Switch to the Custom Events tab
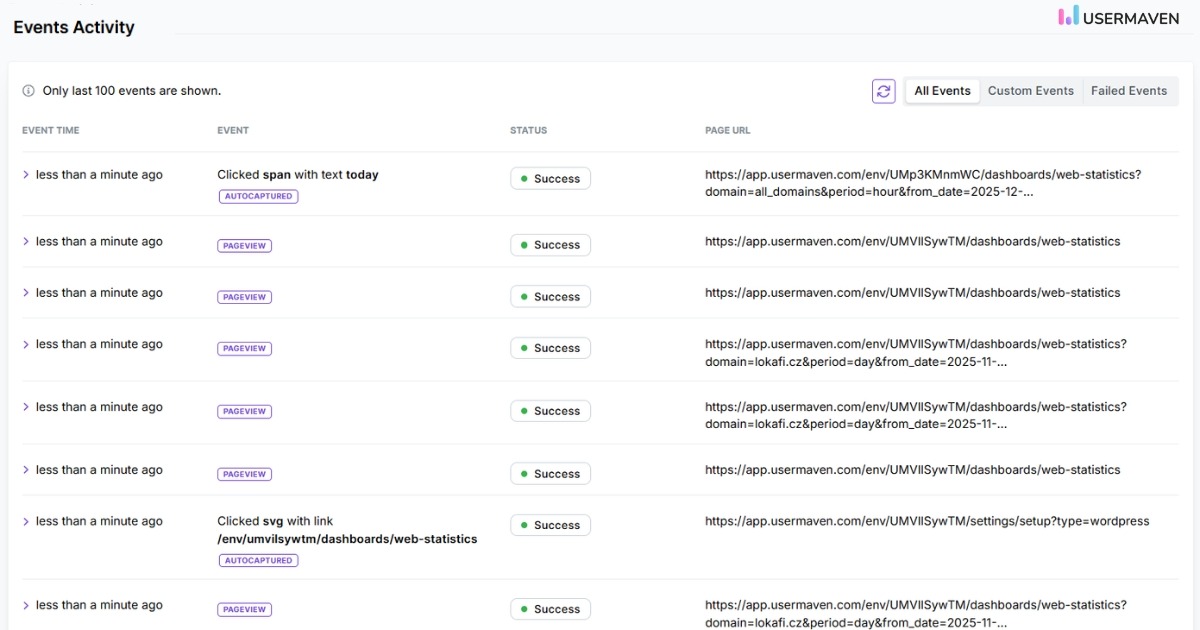 (x=1031, y=91)
